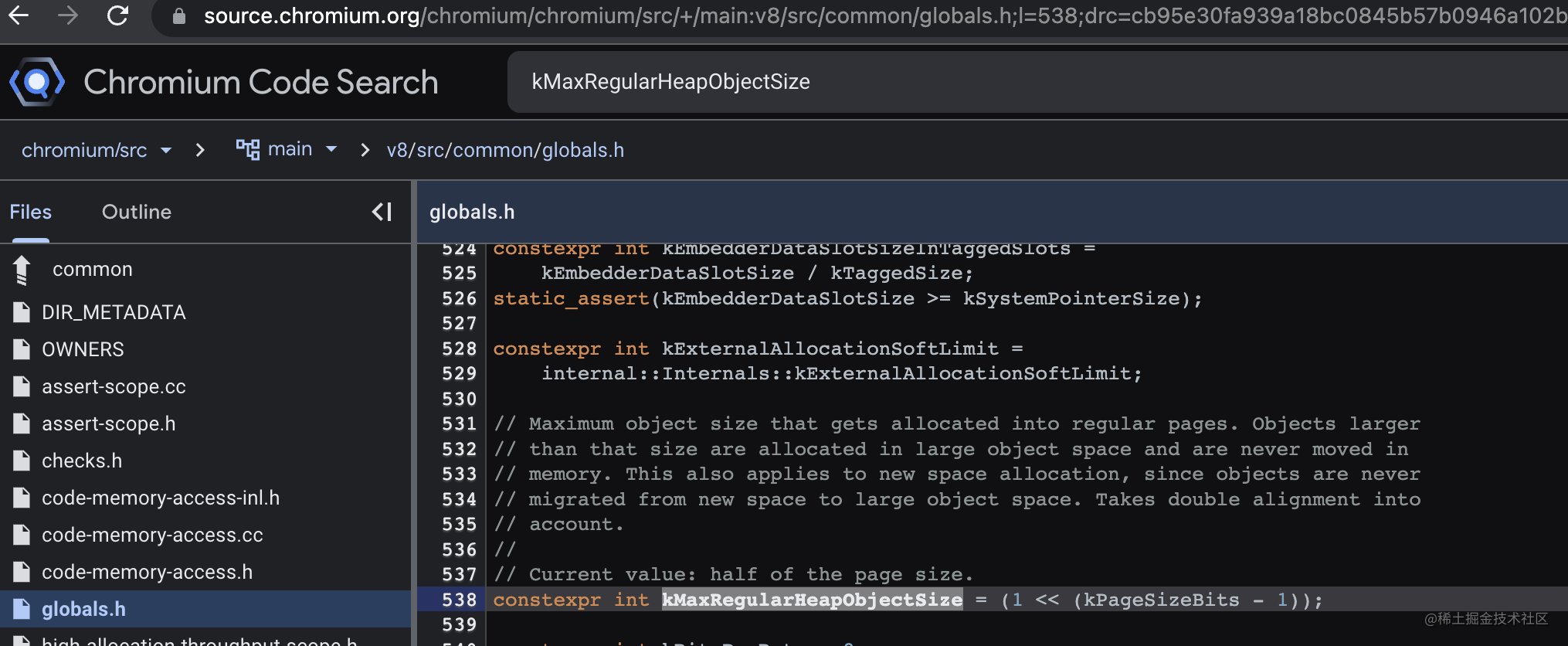Open code-memory-access.cc file
1568x646 pixels.
152,535
